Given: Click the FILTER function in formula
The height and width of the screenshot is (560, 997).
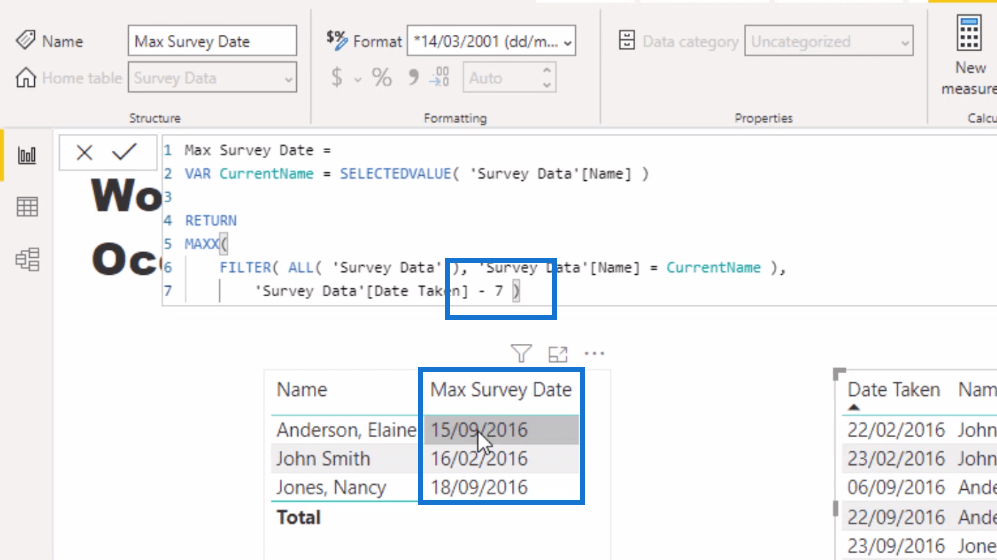Looking at the screenshot, I should 245,268.
